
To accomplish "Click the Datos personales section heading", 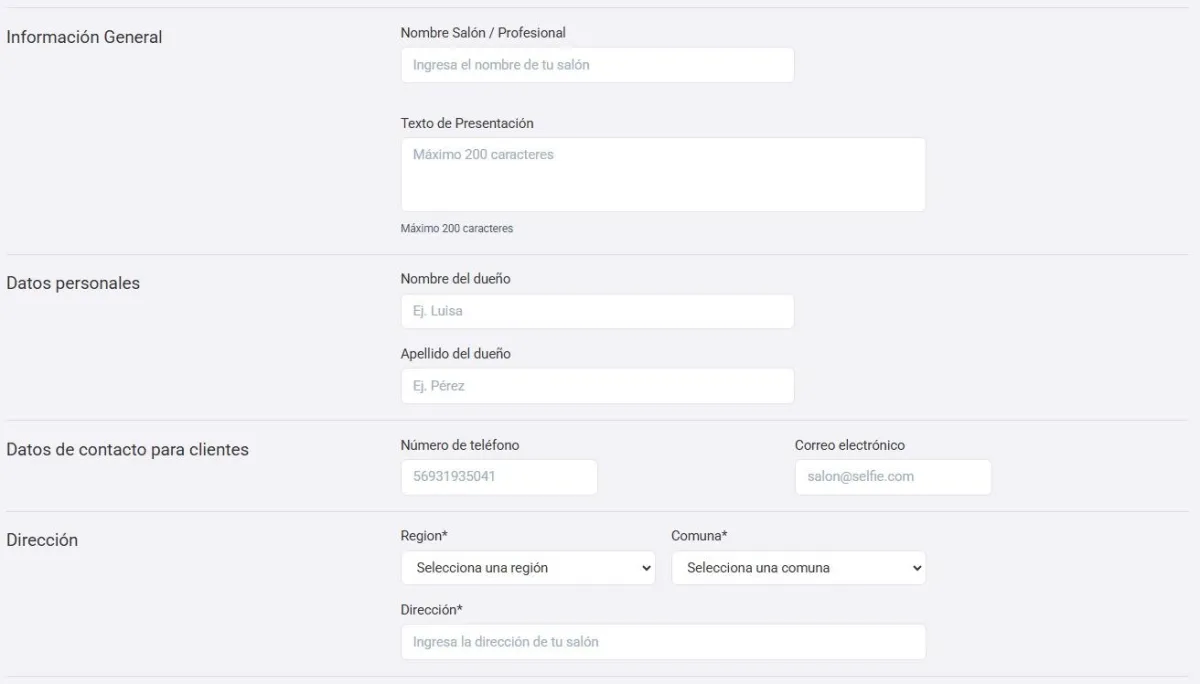I will click(x=73, y=283).
